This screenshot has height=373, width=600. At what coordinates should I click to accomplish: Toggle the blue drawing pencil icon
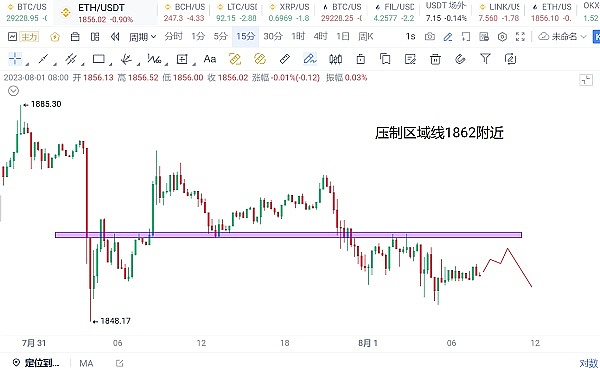pos(448,37)
